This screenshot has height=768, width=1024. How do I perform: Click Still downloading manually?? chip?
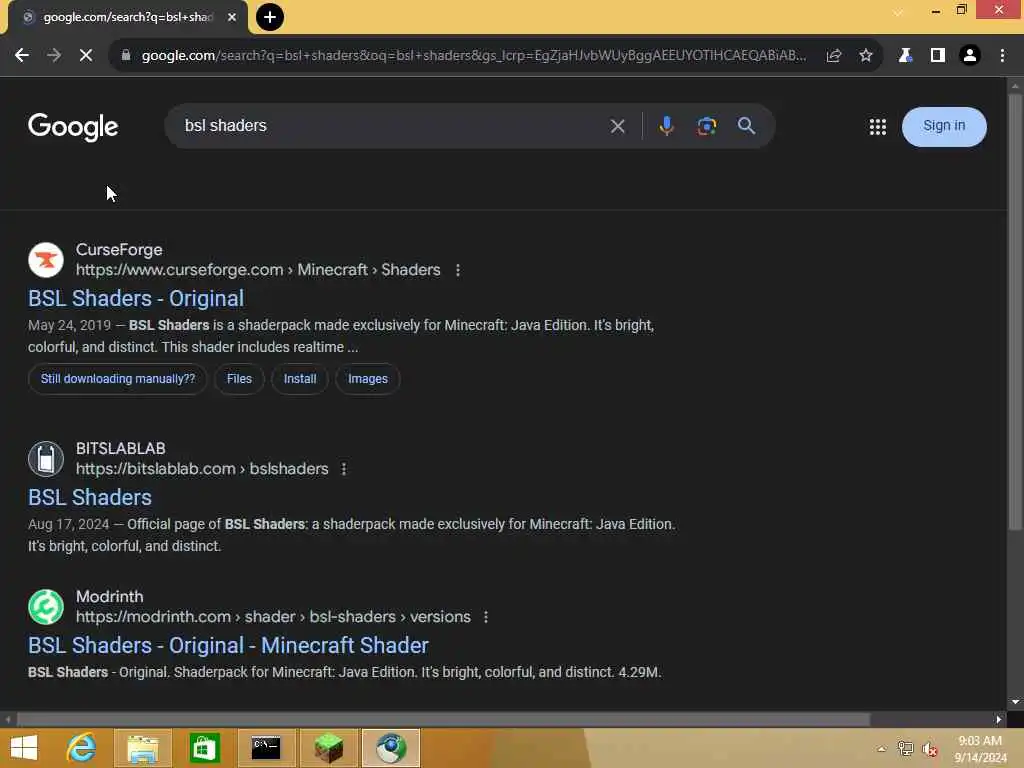pos(118,379)
